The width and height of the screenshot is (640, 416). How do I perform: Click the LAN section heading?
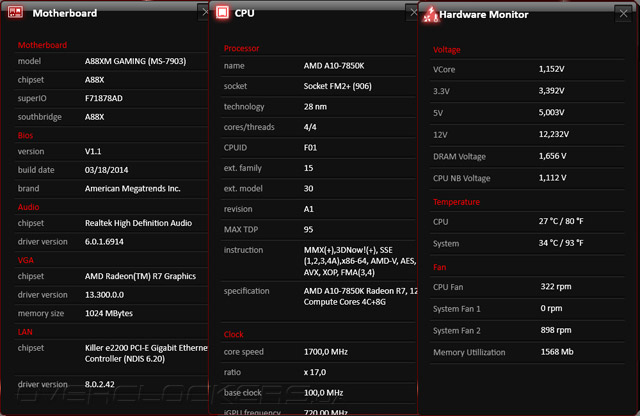click(x=25, y=332)
